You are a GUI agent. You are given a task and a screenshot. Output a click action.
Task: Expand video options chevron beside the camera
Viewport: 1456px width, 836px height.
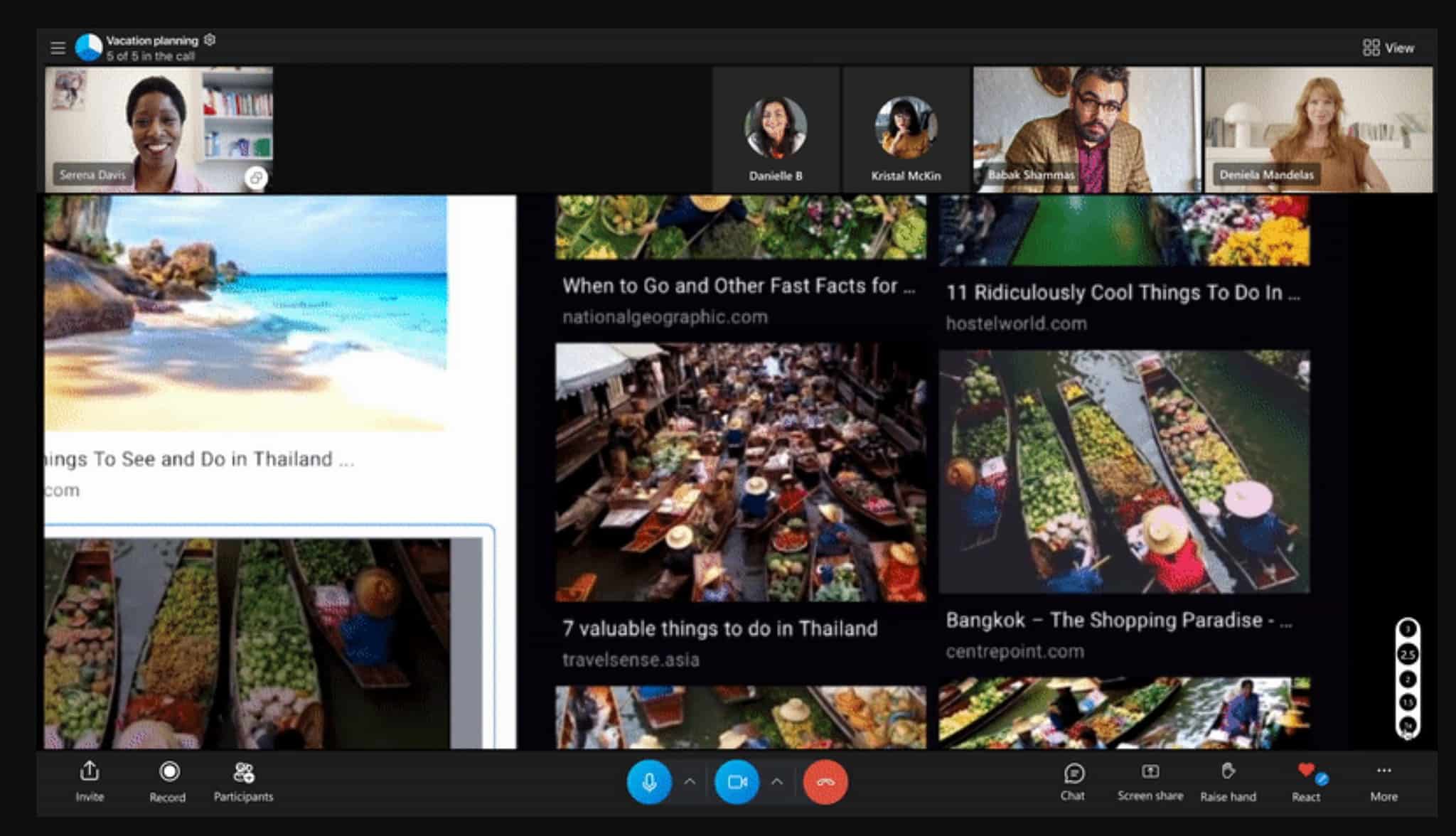click(x=776, y=781)
